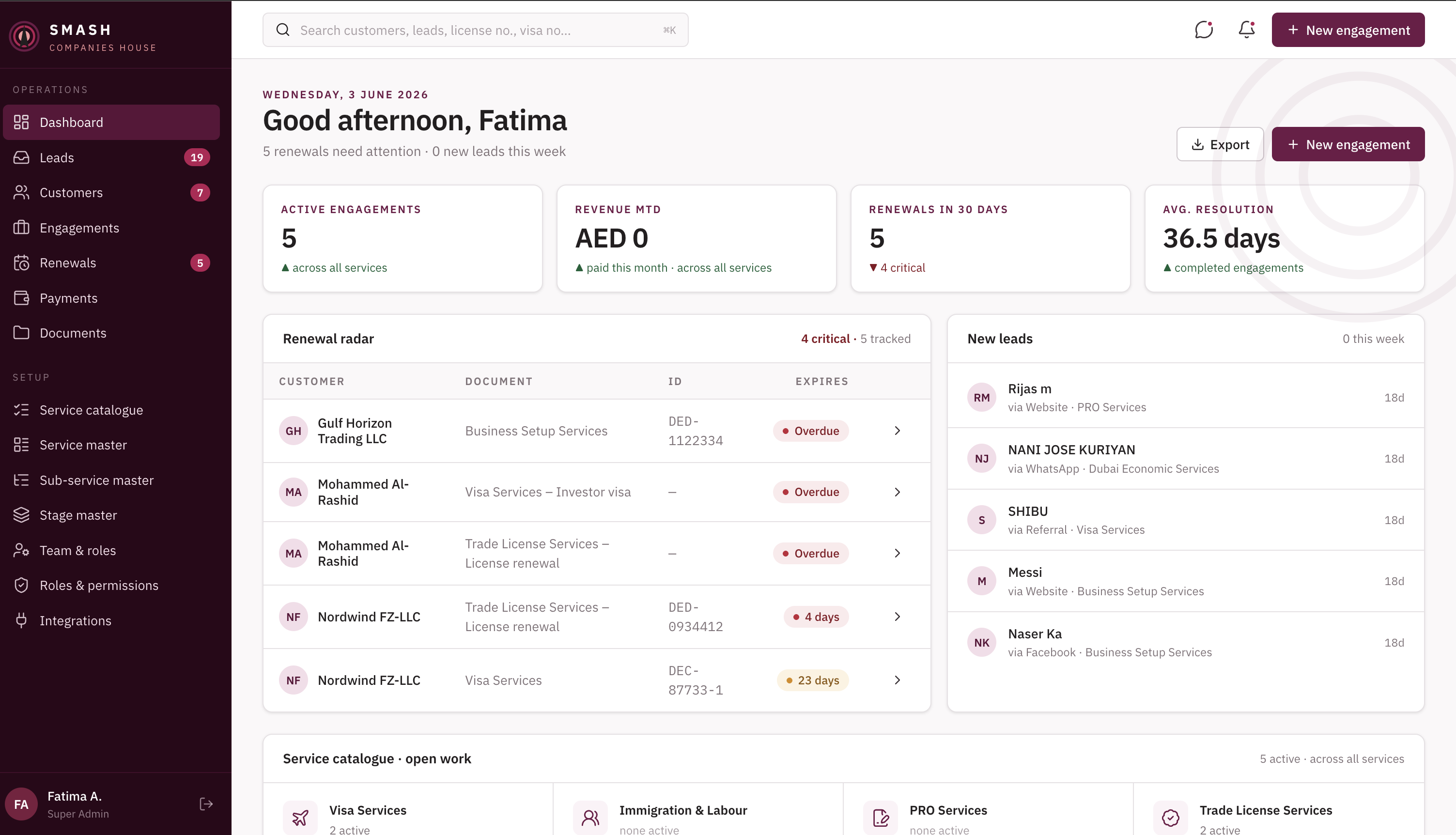Click the Leads count badge 19
Image resolution: width=1456 pixels, height=835 pixels.
point(197,157)
